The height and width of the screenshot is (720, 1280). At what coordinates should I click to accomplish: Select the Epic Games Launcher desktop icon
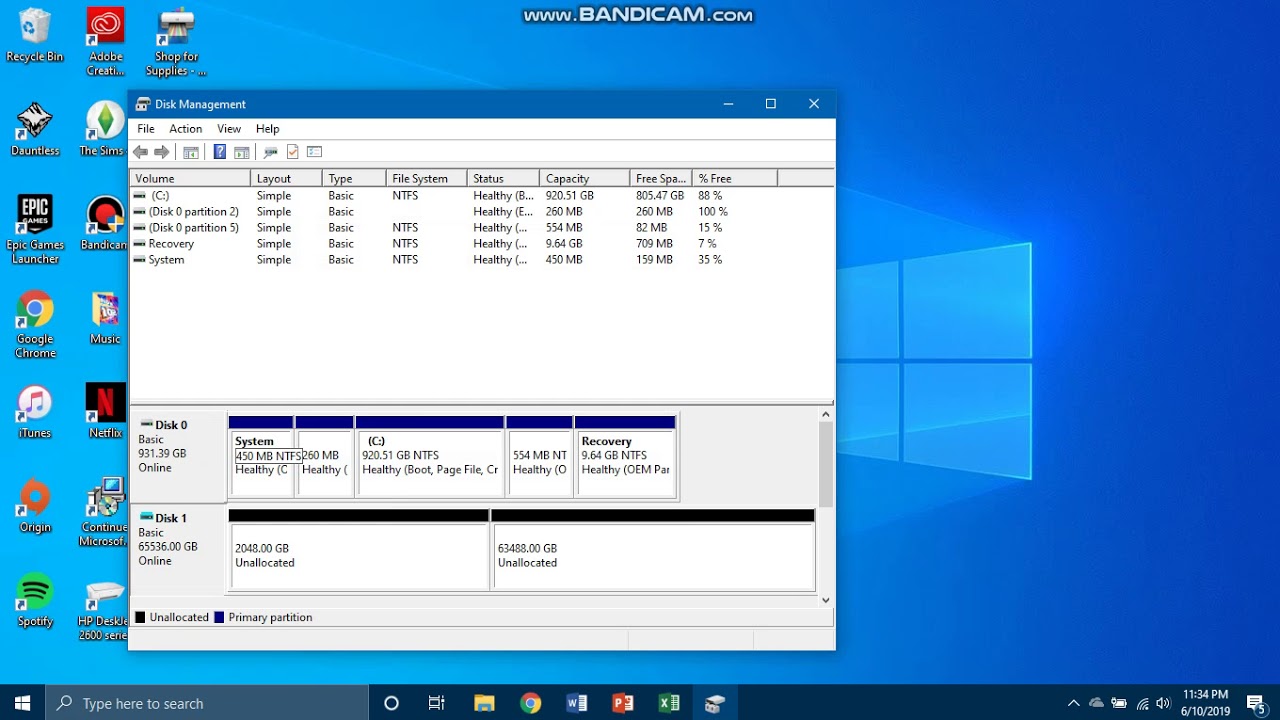[x=35, y=230]
